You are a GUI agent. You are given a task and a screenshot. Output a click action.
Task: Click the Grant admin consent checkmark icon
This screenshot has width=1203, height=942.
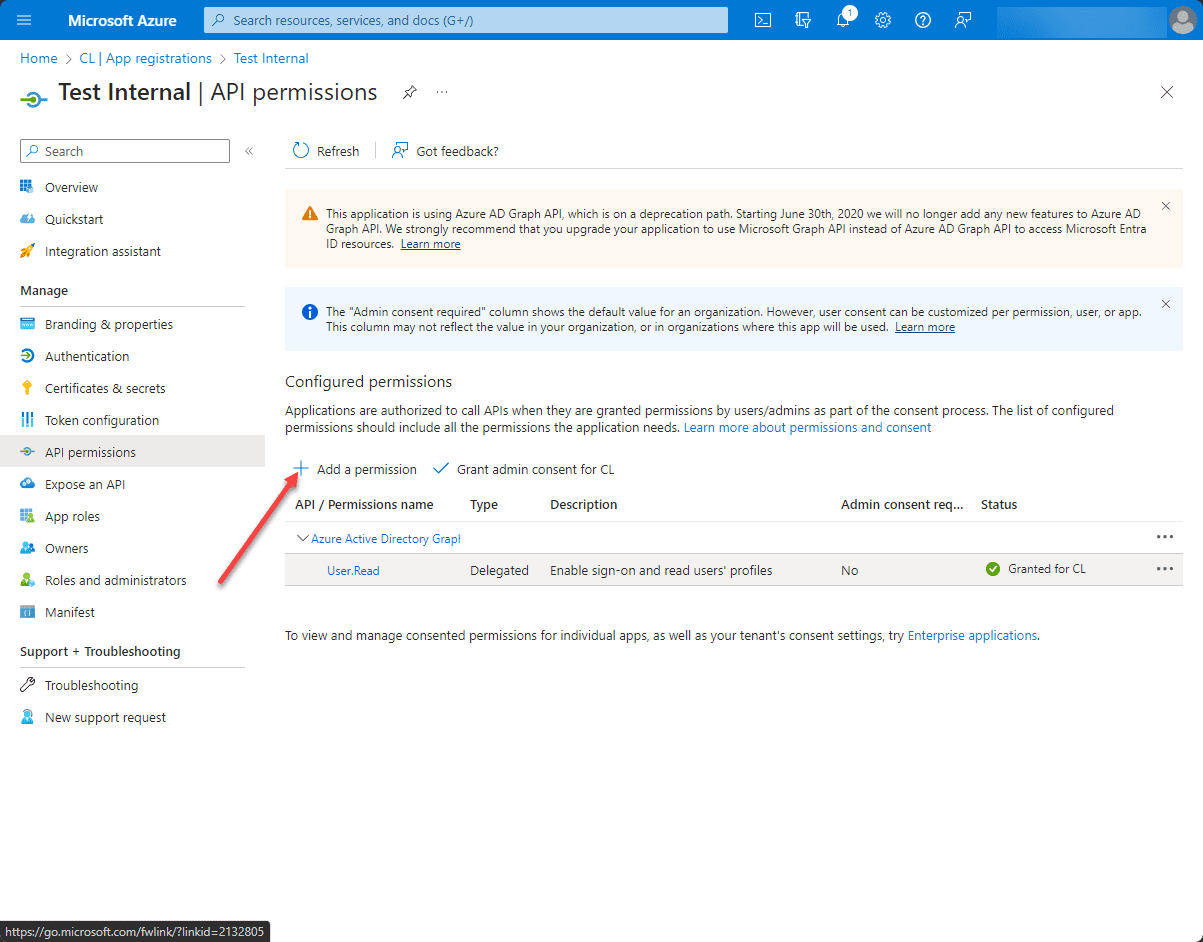point(441,469)
